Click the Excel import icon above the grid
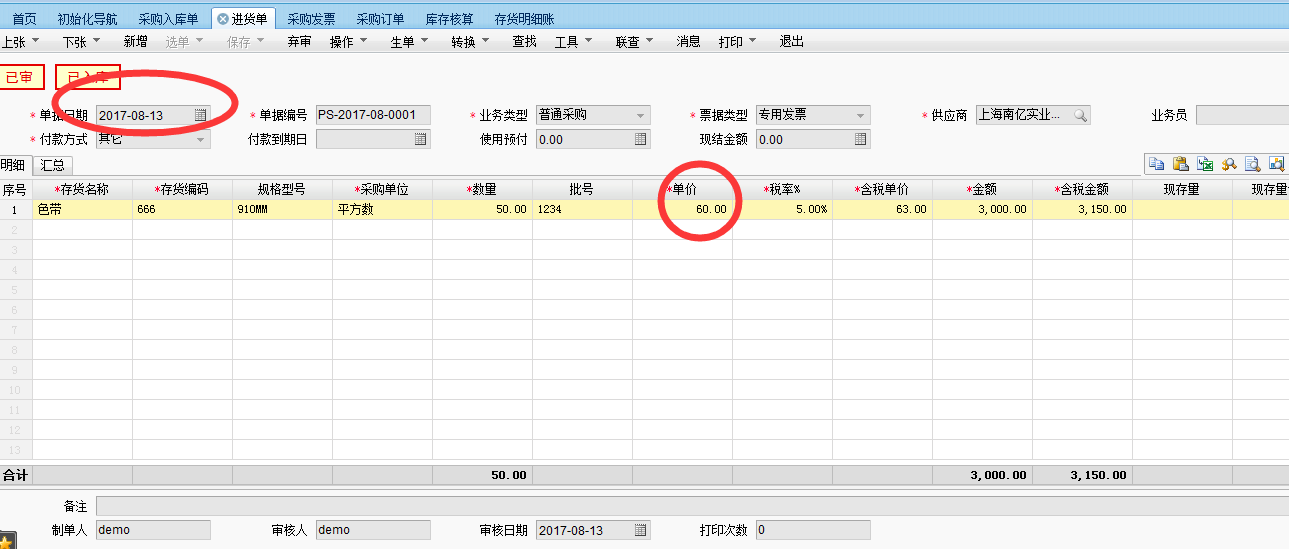 [1204, 165]
